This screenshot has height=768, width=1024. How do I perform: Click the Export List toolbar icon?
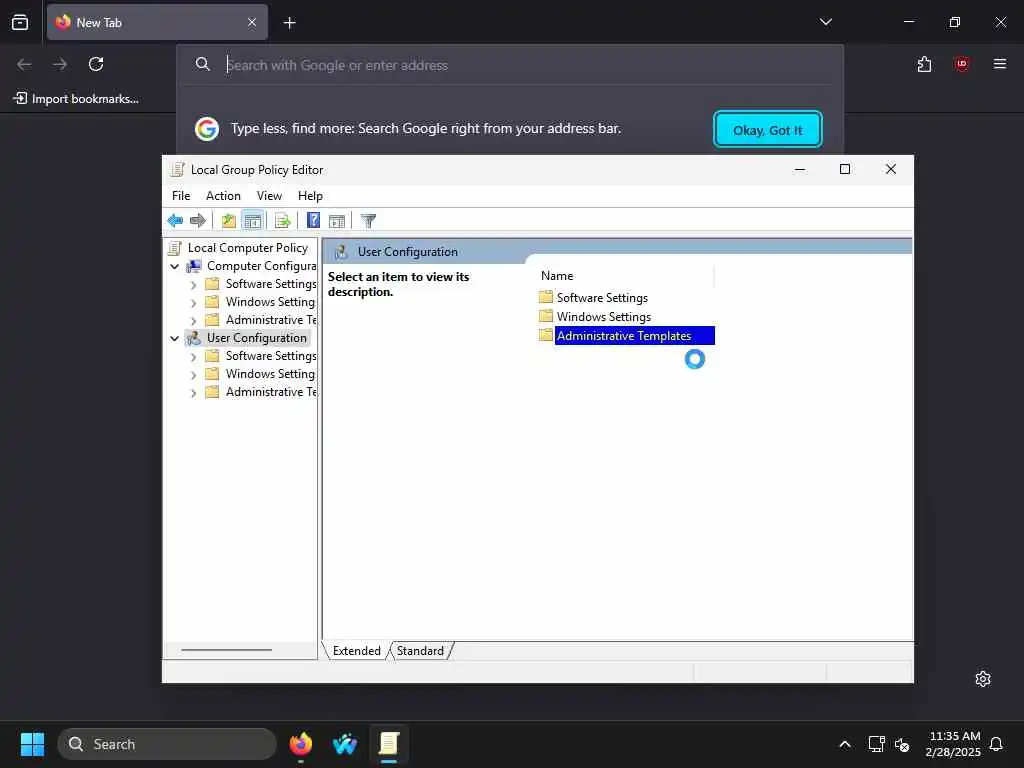(x=282, y=221)
